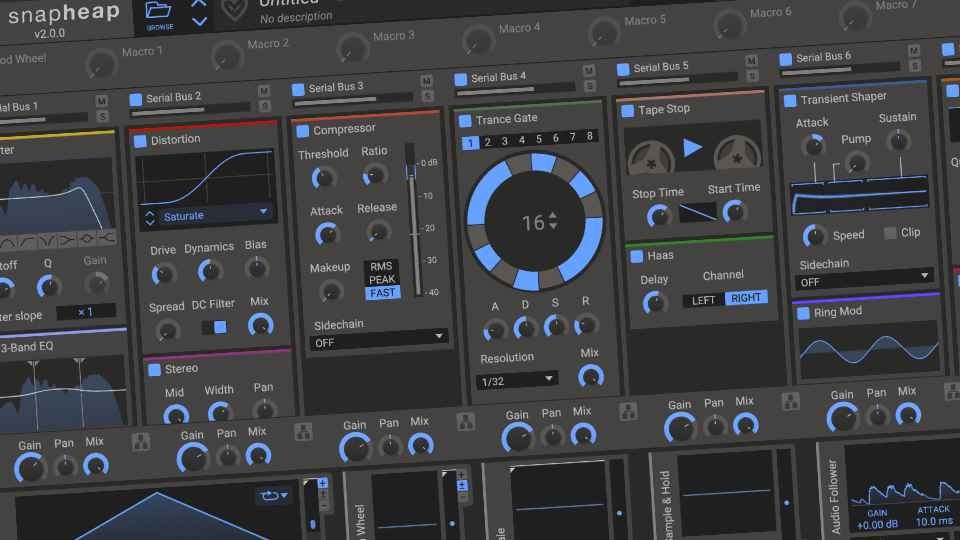Open the preset Browse folder icon
This screenshot has width=960, height=540.
158,12
